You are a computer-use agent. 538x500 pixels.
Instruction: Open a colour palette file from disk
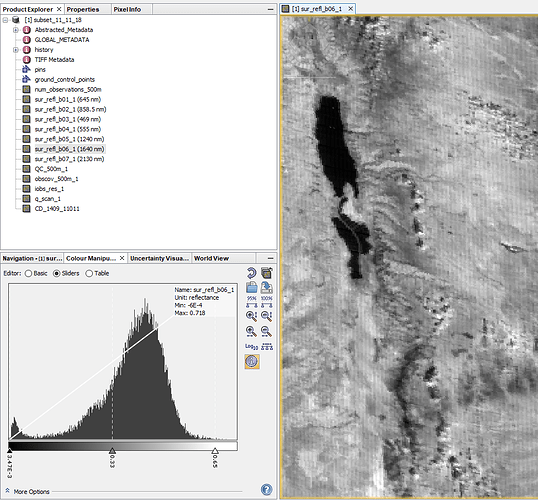(x=252, y=288)
